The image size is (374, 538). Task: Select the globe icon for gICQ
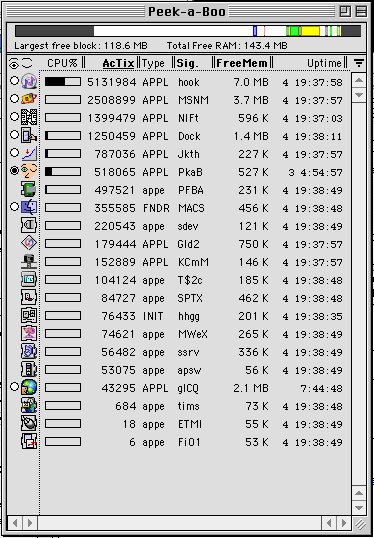point(29,387)
